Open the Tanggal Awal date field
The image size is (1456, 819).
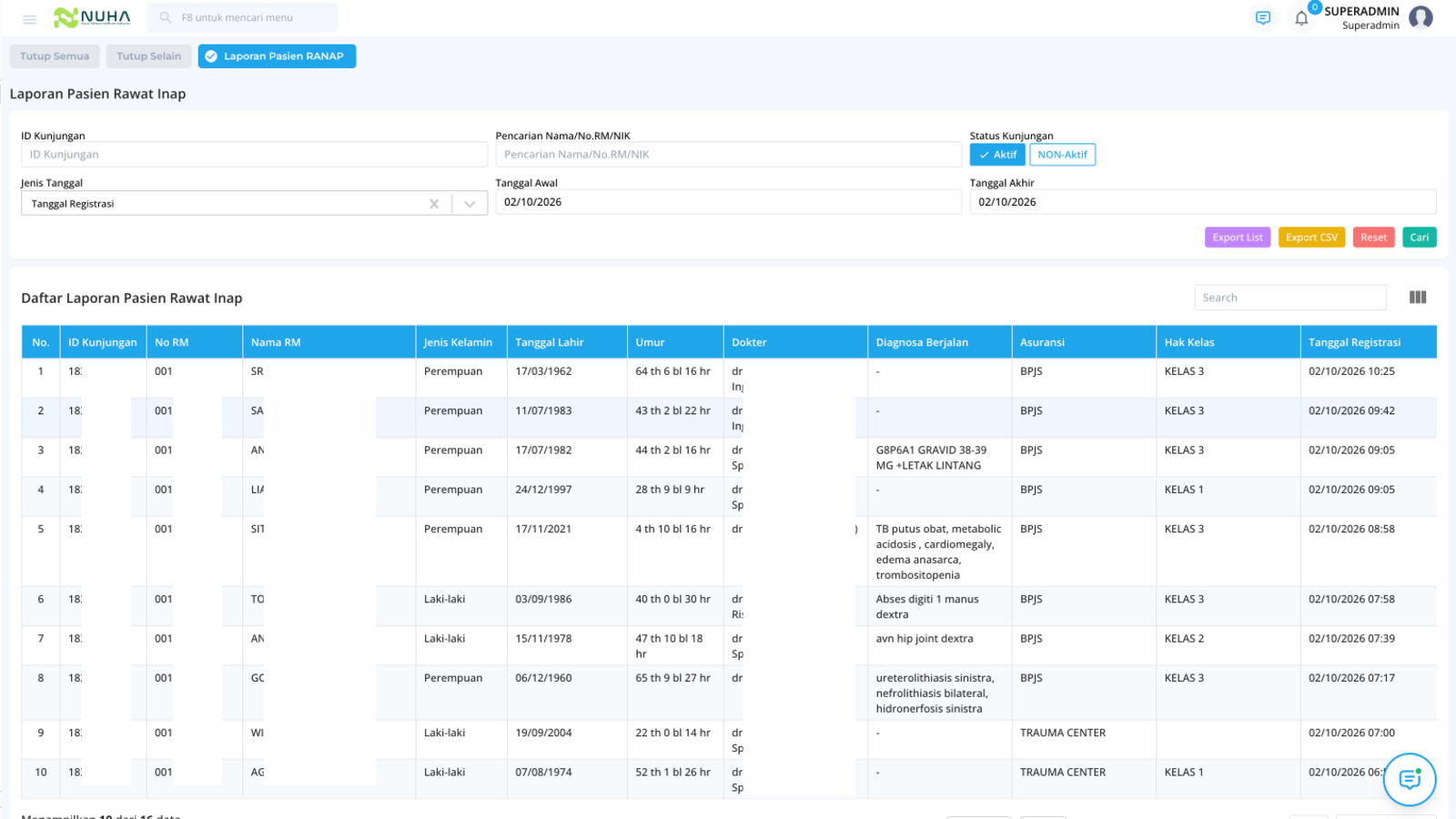[728, 202]
